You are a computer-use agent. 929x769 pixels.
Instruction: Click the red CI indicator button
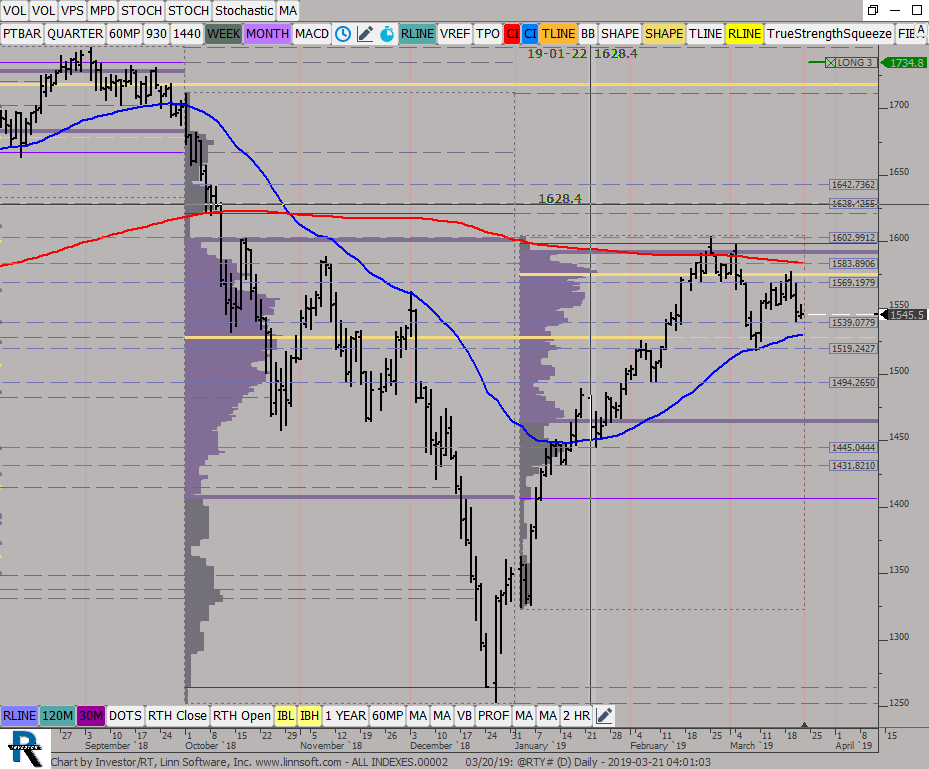tap(512, 33)
